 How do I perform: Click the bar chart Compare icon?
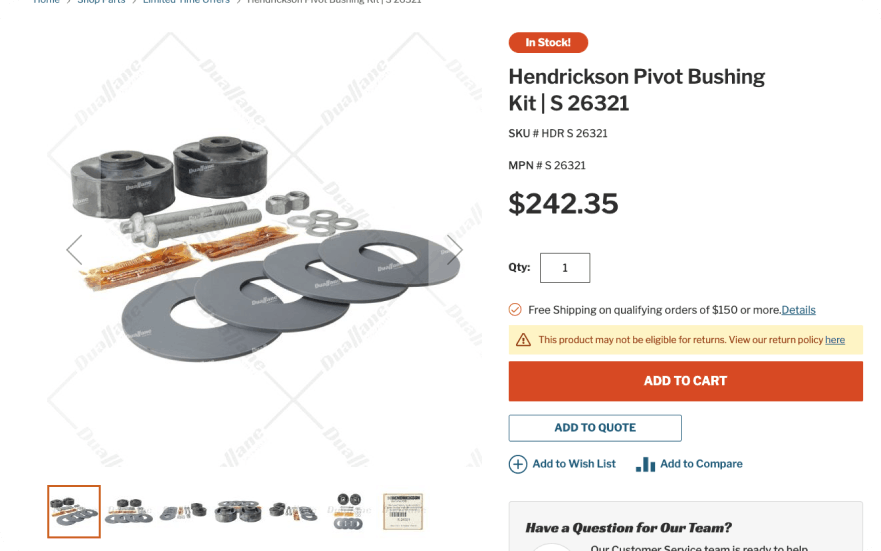(645, 465)
